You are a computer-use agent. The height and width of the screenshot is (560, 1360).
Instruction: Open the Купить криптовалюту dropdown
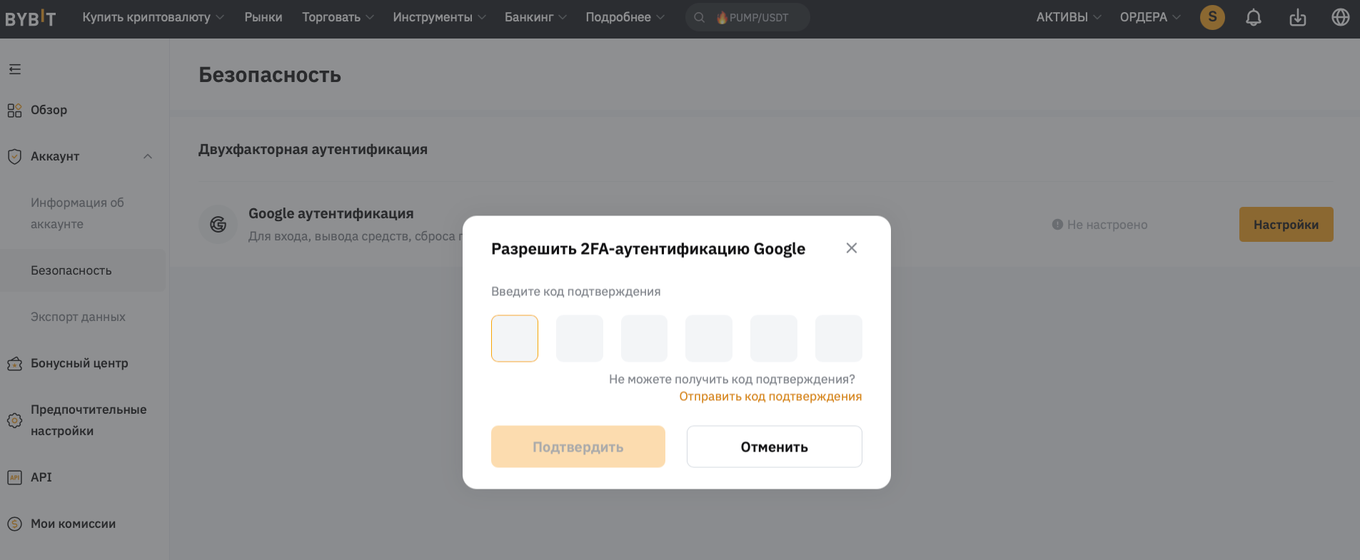[153, 17]
